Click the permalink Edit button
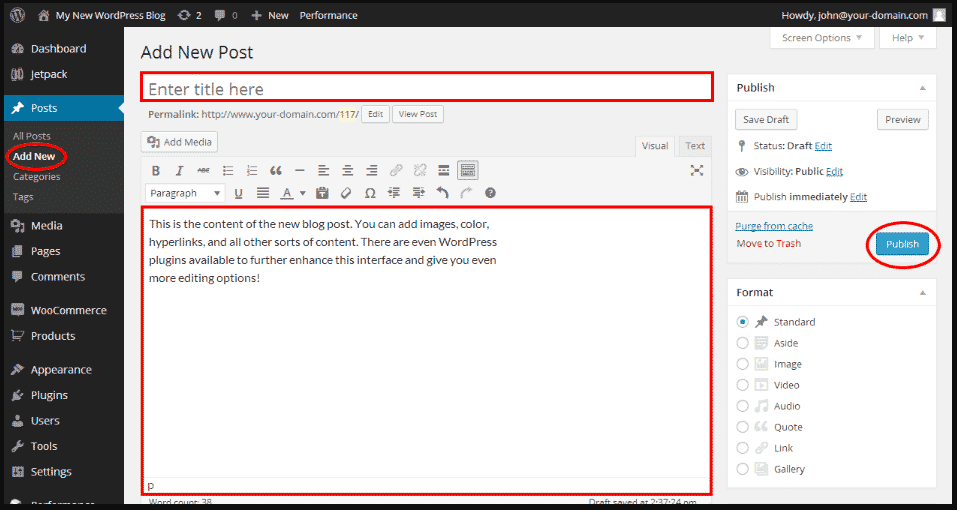The width and height of the screenshot is (957, 510). tap(375, 114)
